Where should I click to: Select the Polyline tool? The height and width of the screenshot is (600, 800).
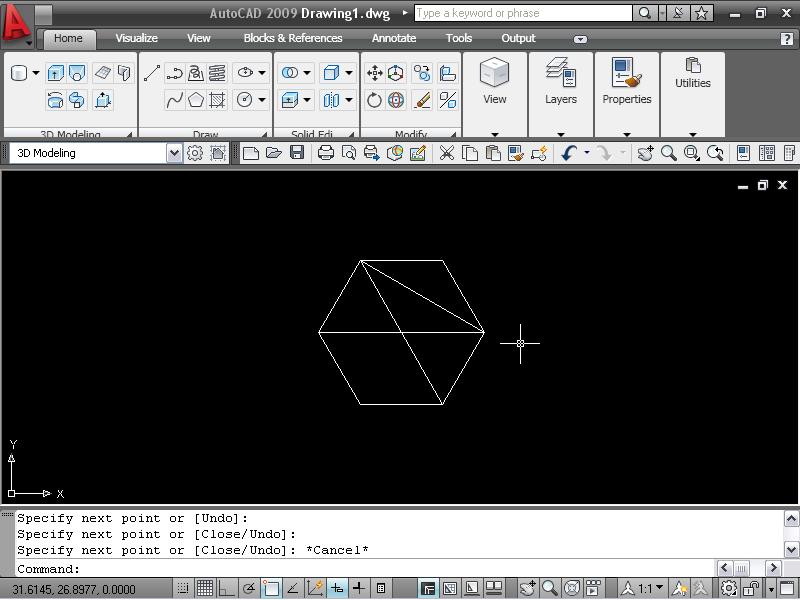174,73
